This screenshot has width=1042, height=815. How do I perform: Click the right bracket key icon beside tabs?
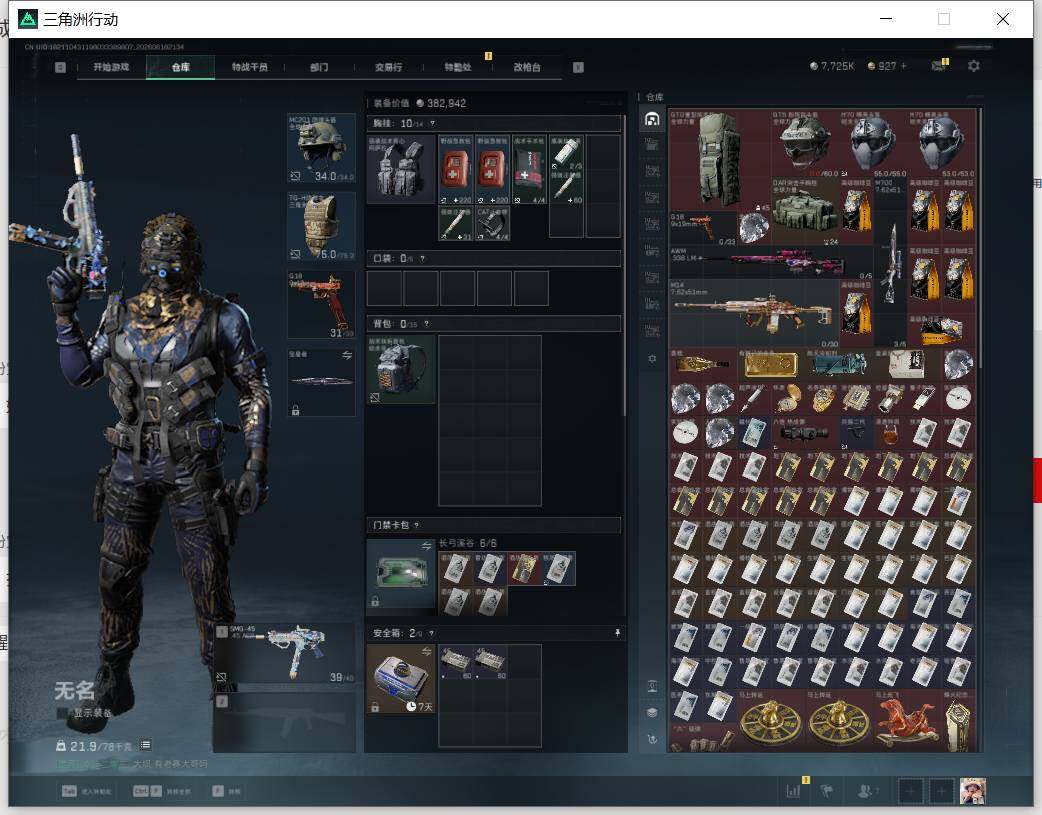pos(578,67)
